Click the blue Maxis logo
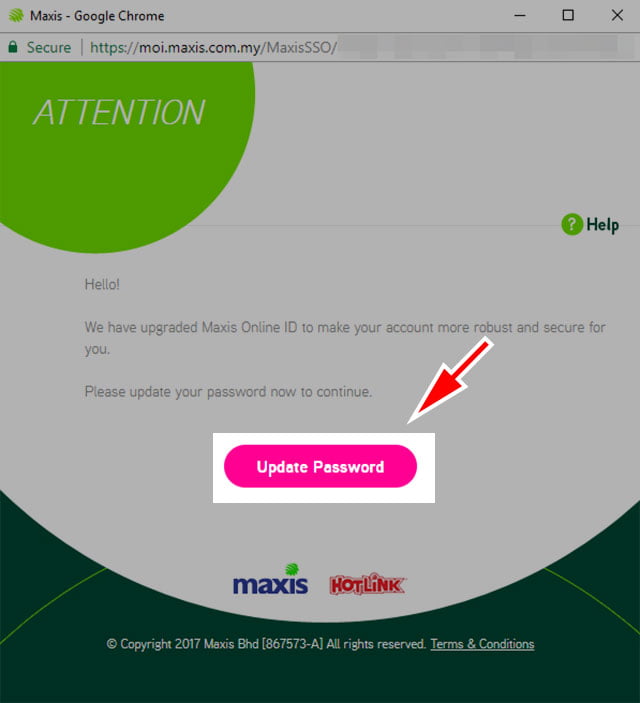 270,579
